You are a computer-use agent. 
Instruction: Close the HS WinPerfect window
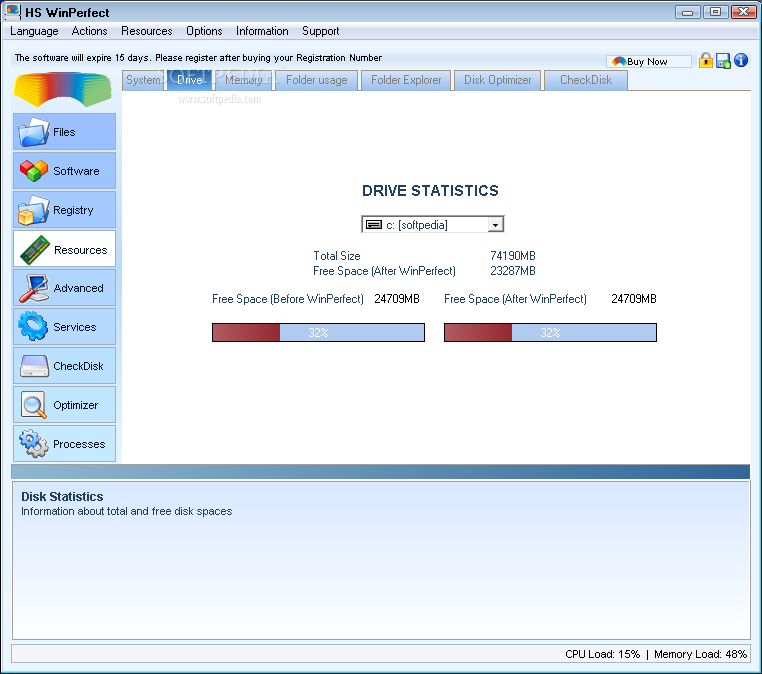pyautogui.click(x=744, y=12)
